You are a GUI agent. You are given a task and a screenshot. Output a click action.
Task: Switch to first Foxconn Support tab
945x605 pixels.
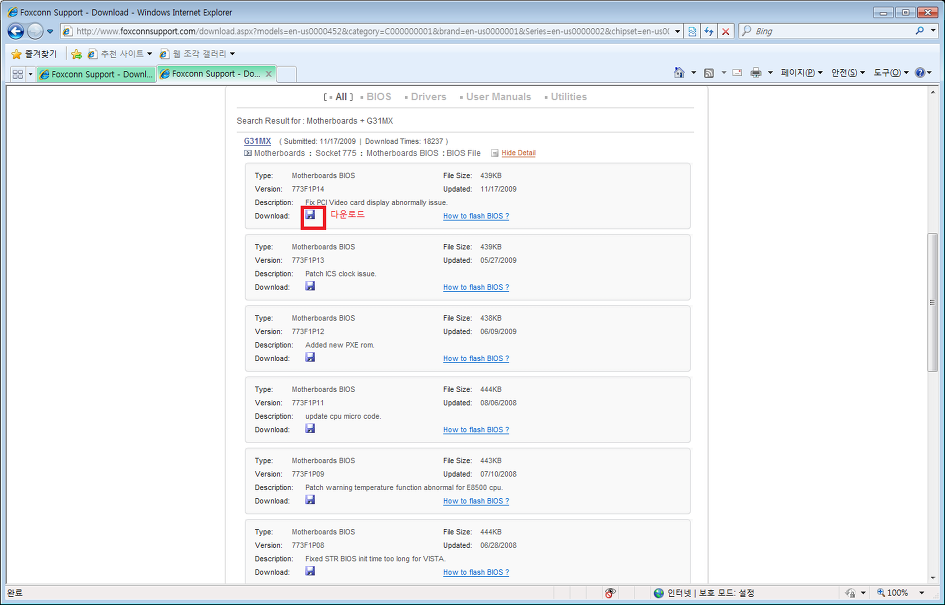pos(96,74)
